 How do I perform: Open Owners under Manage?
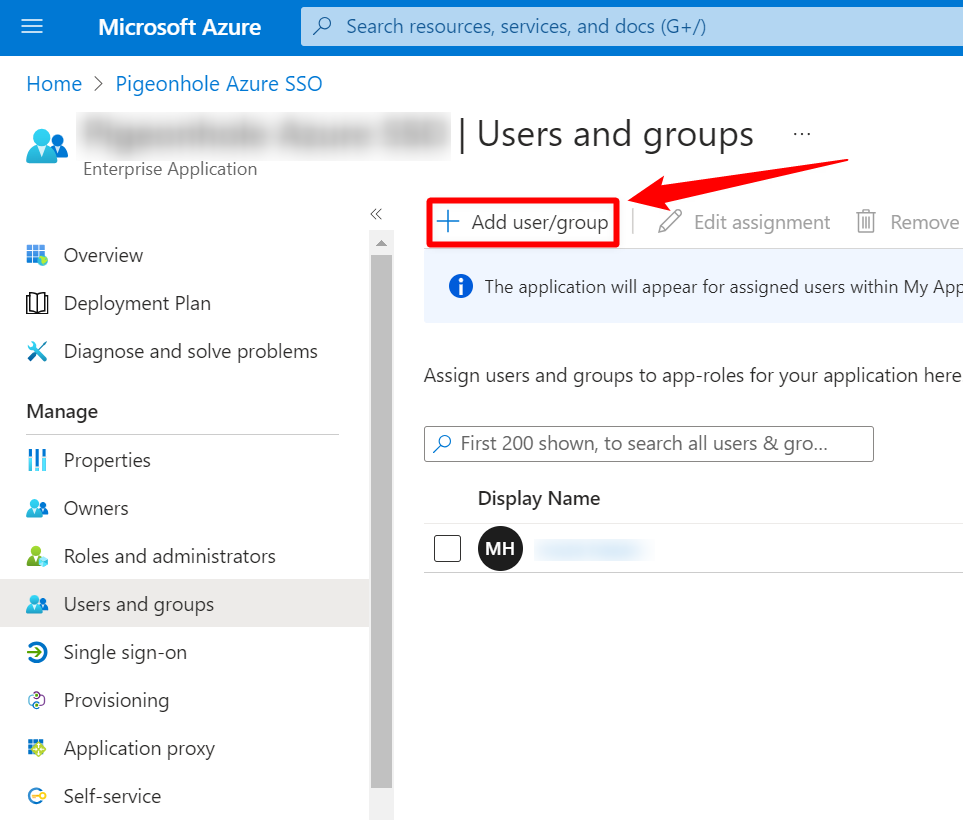pos(96,508)
